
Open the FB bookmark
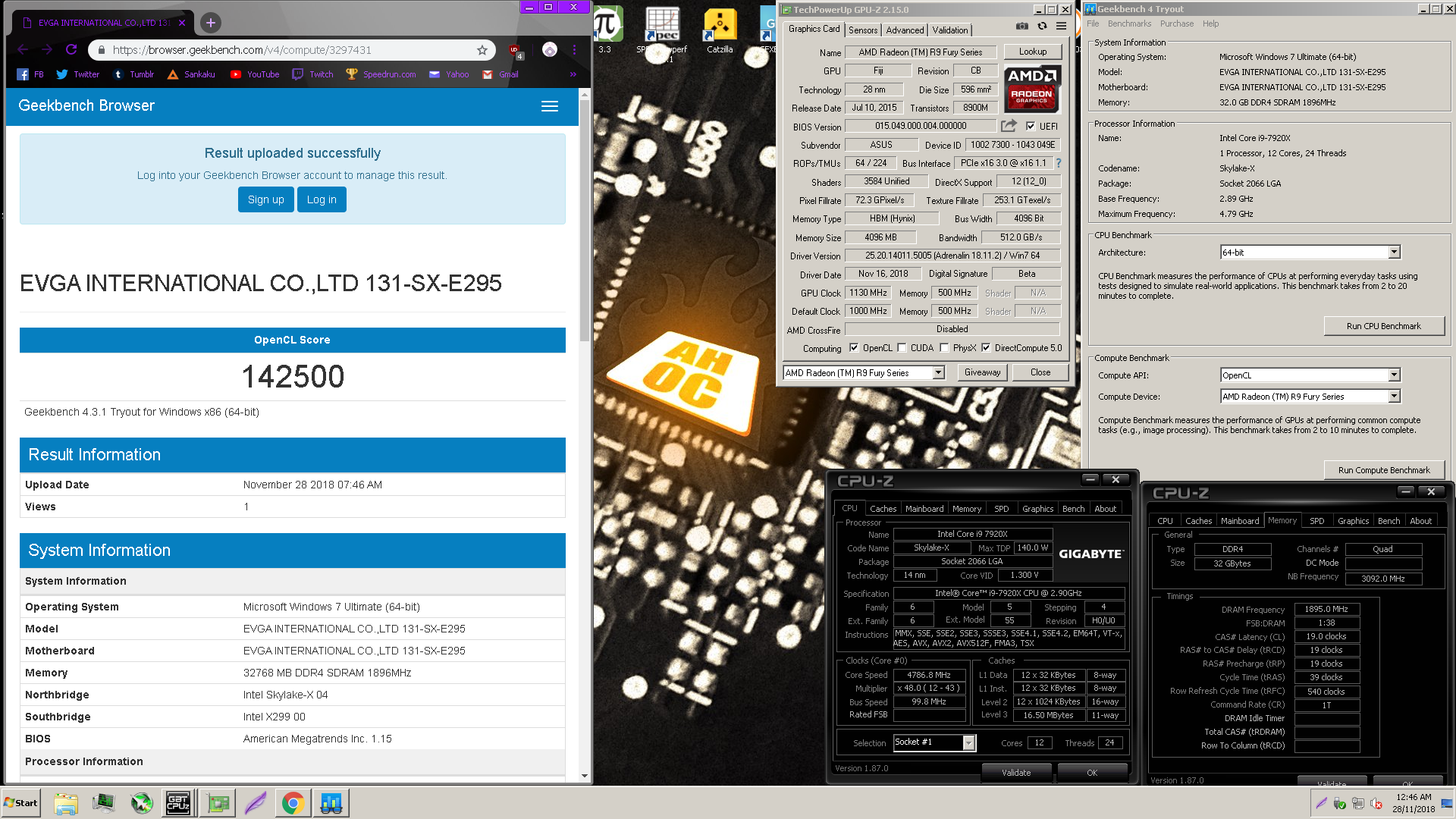pyautogui.click(x=30, y=74)
